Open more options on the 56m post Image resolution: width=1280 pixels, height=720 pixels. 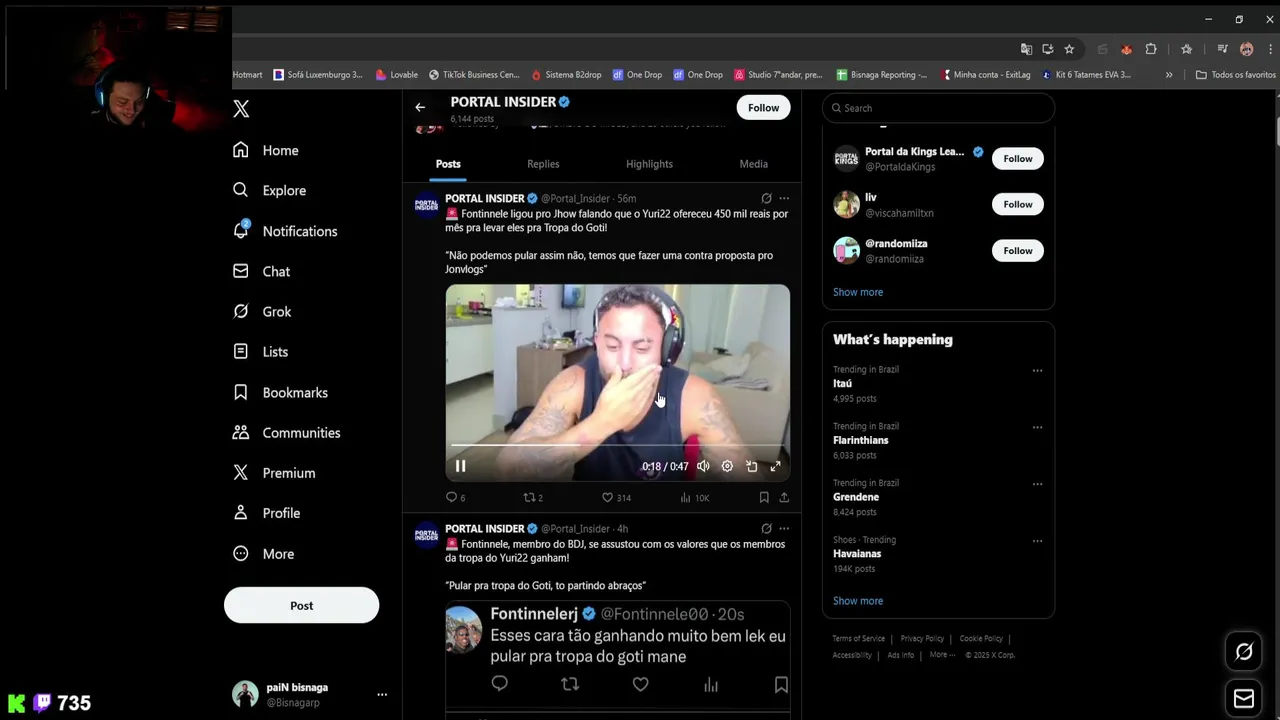click(x=784, y=198)
